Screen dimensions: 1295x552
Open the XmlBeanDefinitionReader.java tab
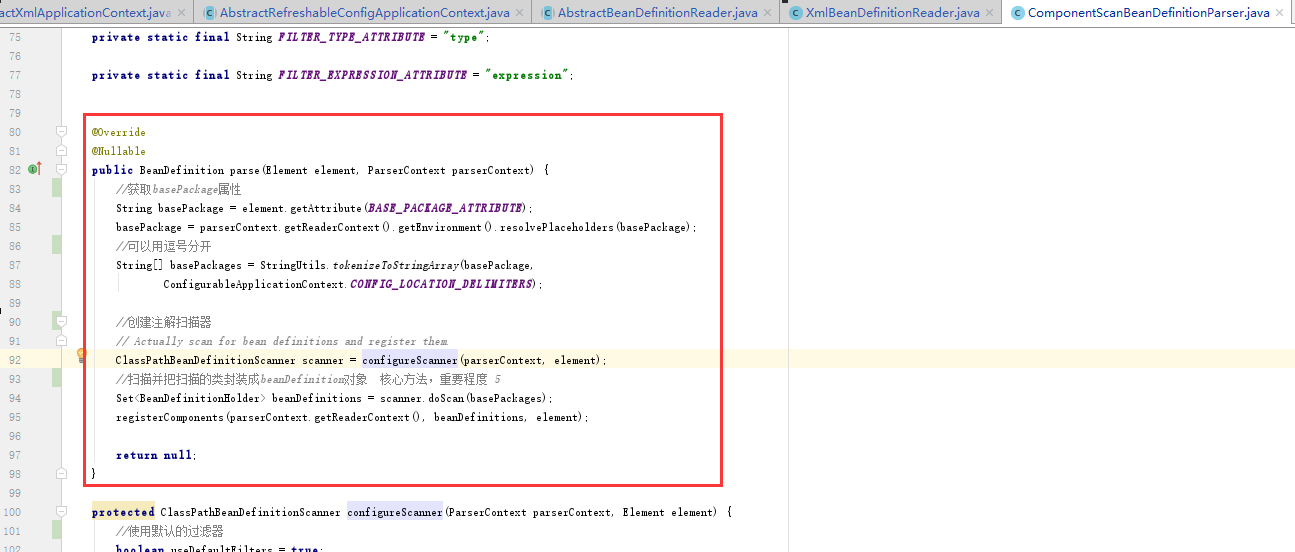892,13
